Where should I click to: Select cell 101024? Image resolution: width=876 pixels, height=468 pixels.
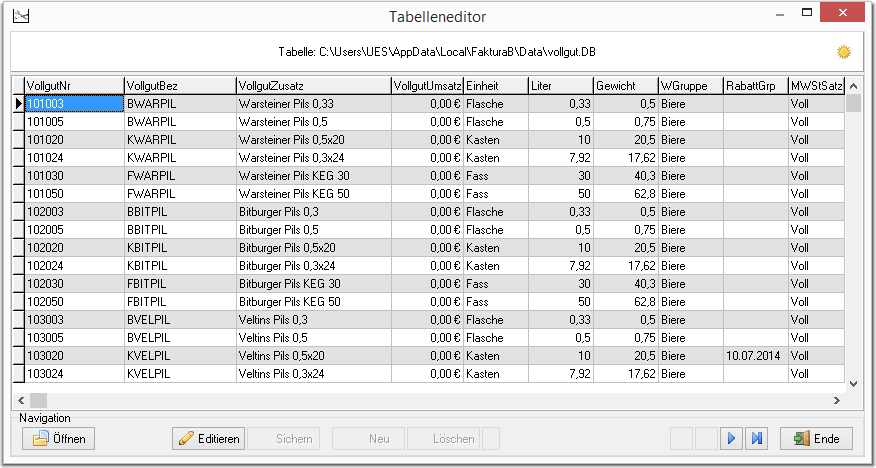[75, 158]
